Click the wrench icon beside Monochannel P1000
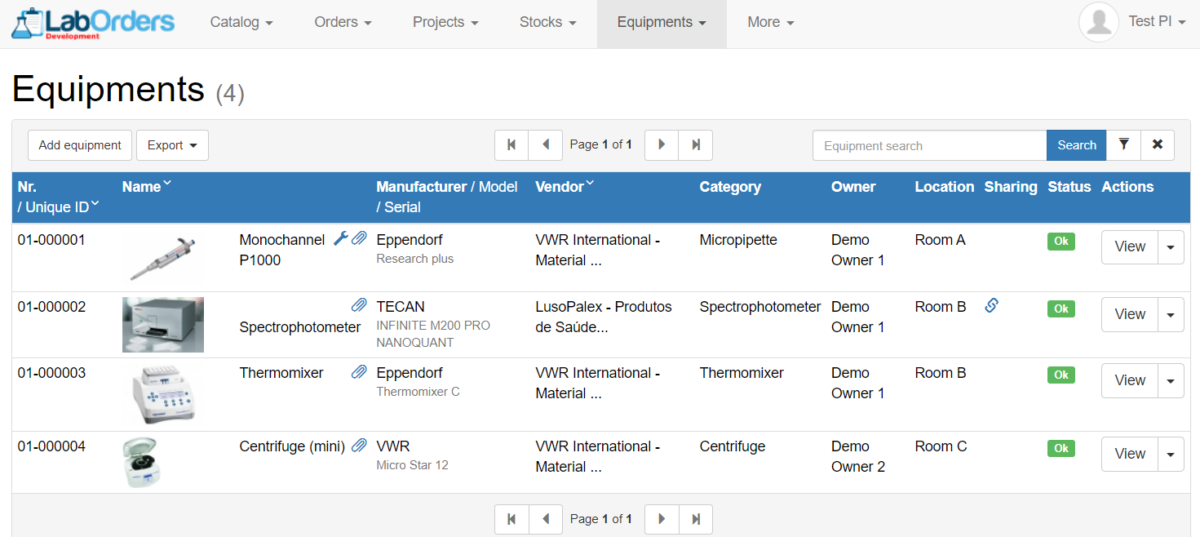This screenshot has height=537, width=1200. pos(340,239)
